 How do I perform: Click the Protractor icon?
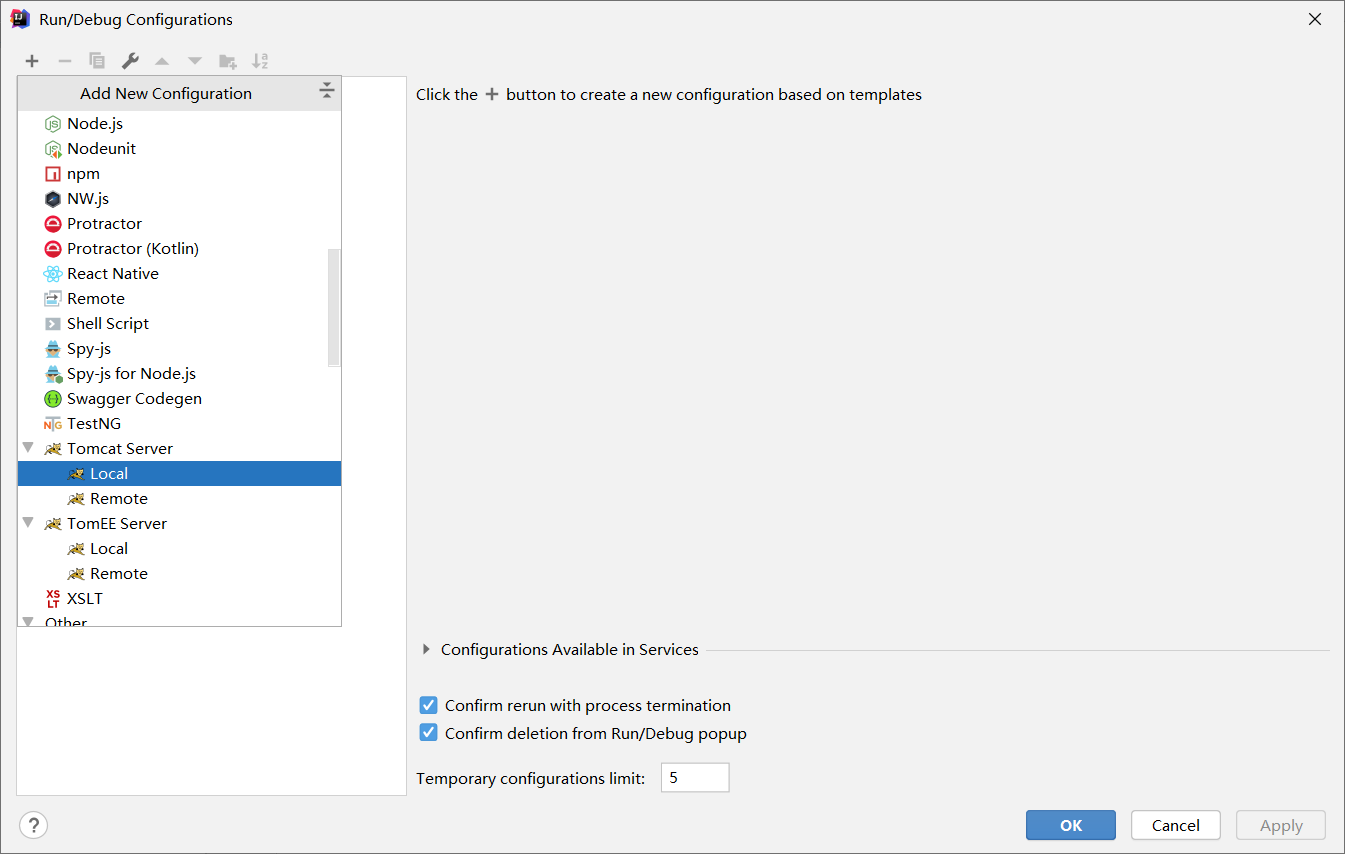(x=53, y=224)
